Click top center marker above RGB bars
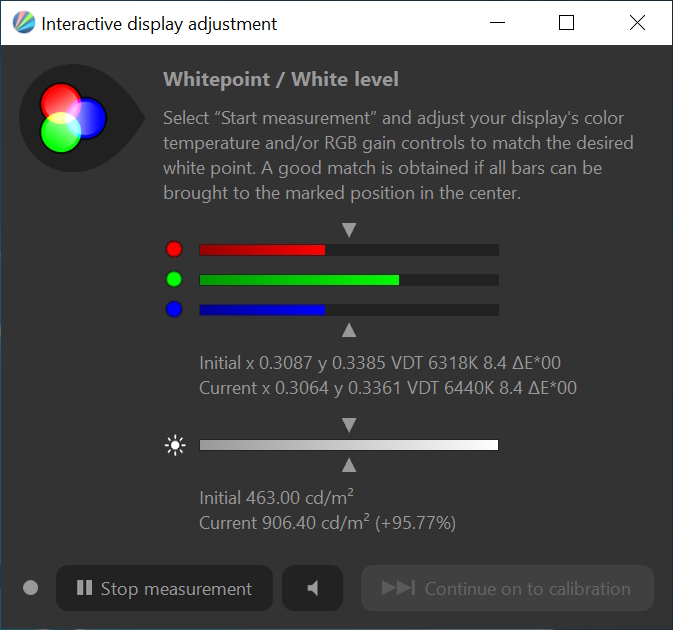 pyautogui.click(x=349, y=230)
